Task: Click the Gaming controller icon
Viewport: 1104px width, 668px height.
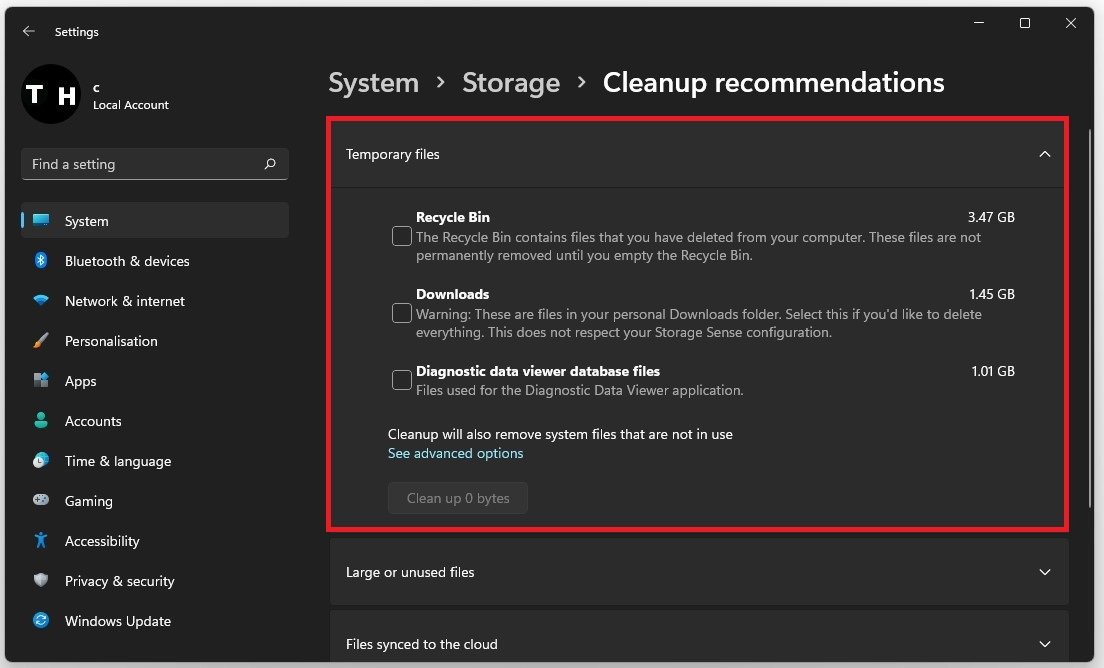Action: (x=41, y=501)
